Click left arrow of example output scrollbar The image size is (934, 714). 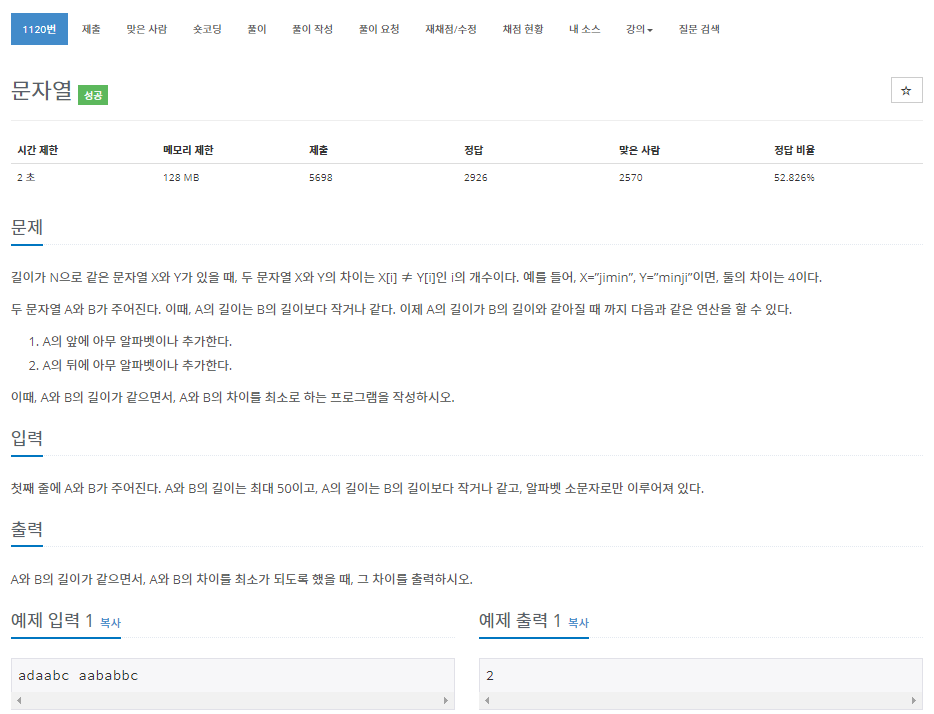(487, 700)
